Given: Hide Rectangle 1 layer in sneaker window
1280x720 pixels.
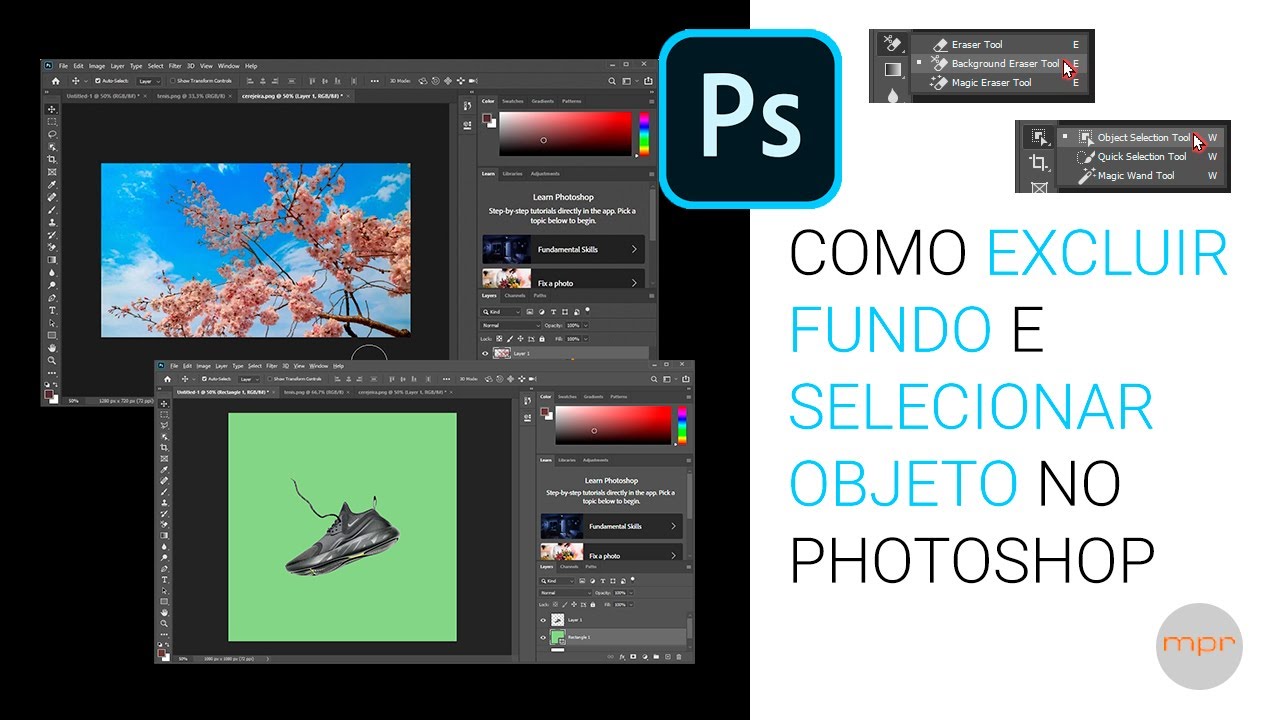Looking at the screenshot, I should (543, 637).
